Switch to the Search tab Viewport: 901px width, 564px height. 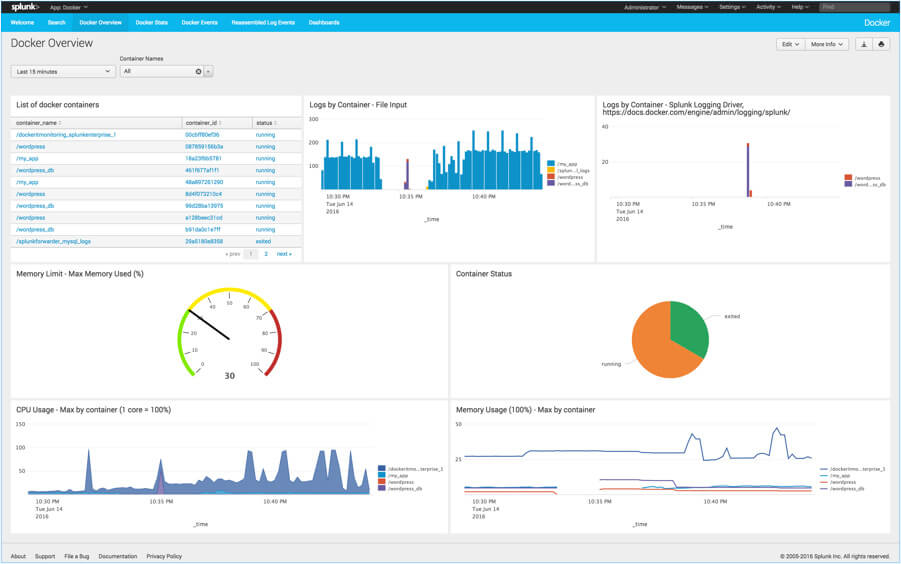56,22
